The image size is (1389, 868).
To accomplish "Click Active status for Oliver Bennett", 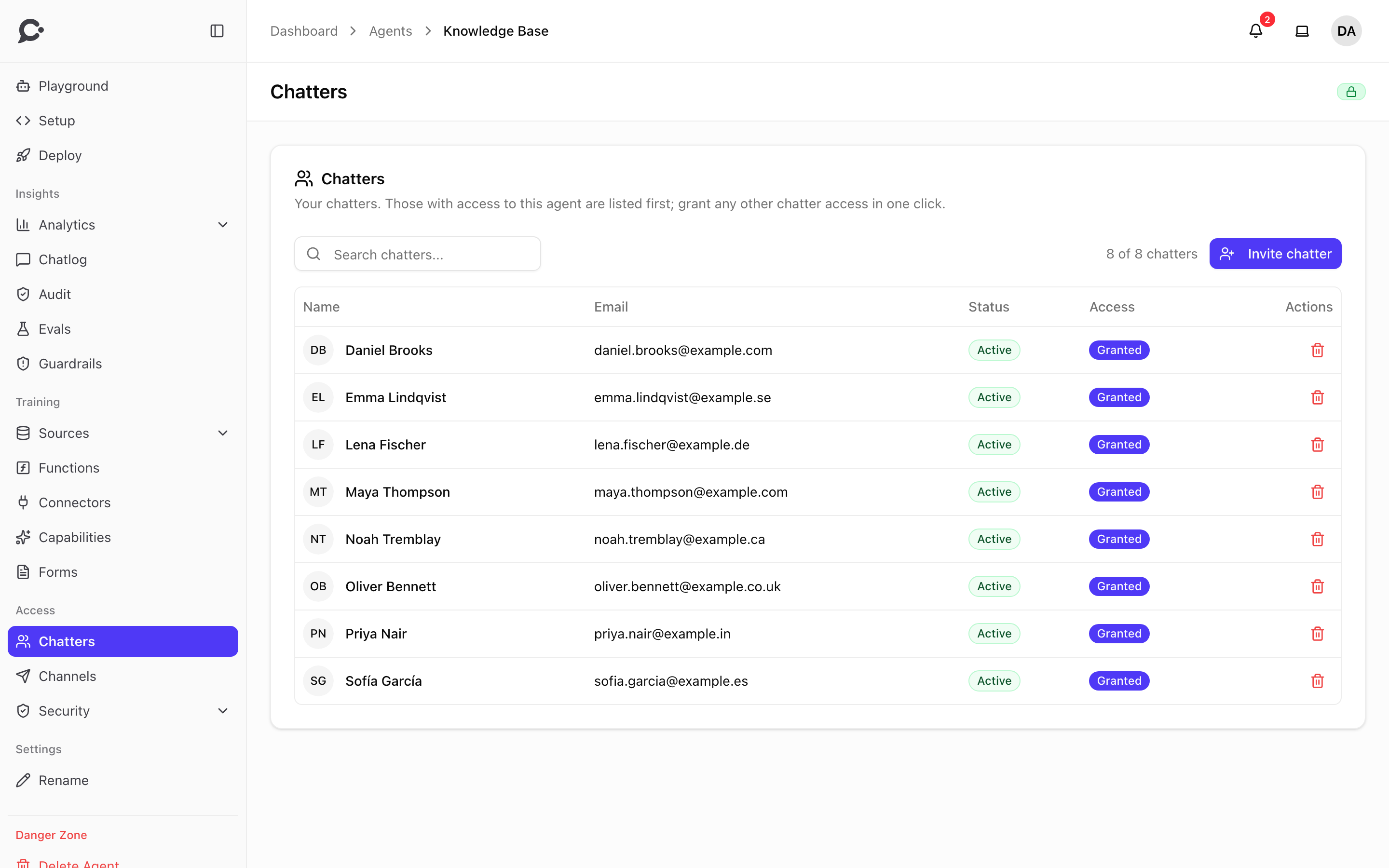I will tap(994, 586).
